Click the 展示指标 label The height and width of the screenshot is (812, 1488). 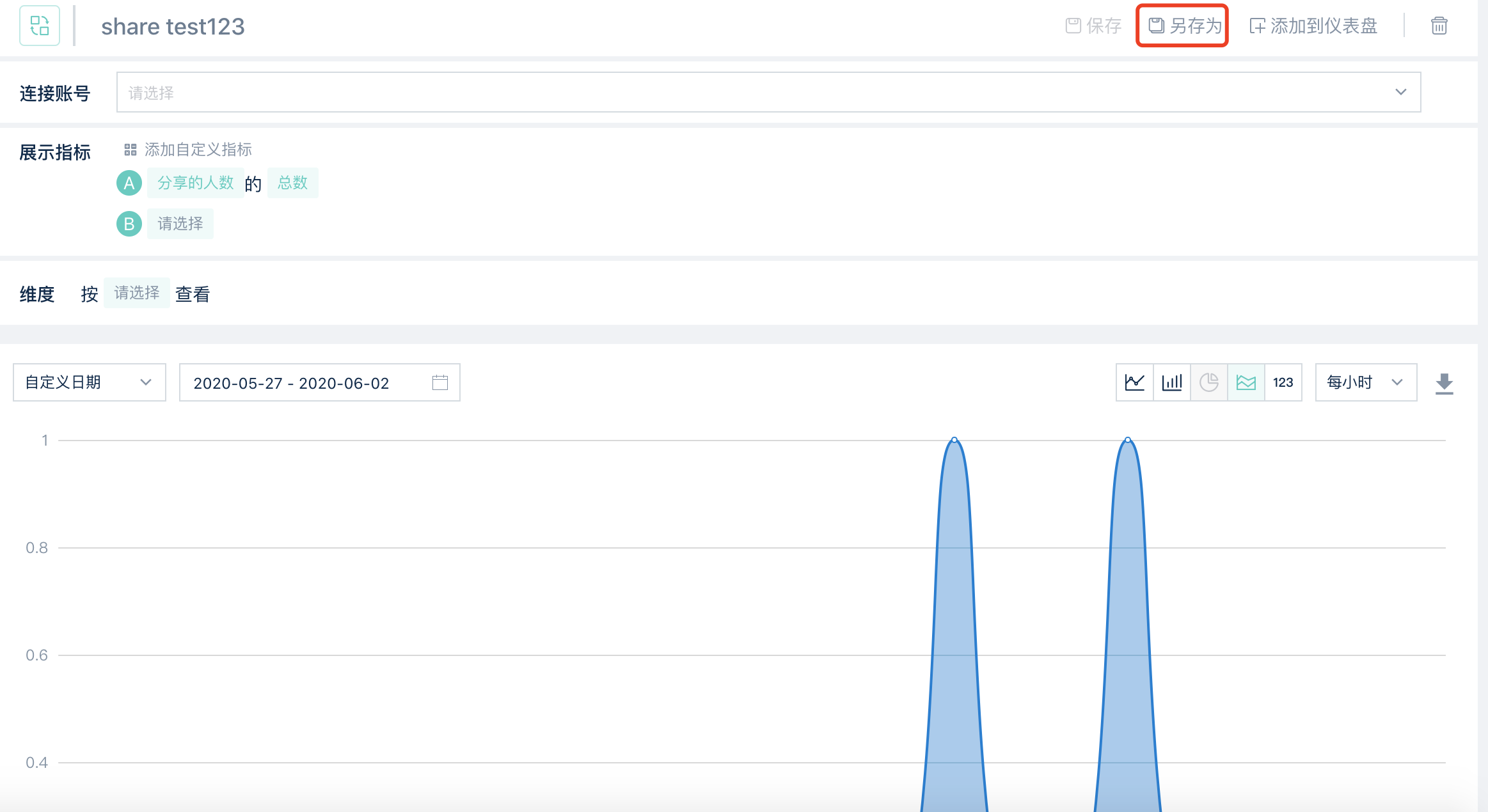click(x=55, y=152)
